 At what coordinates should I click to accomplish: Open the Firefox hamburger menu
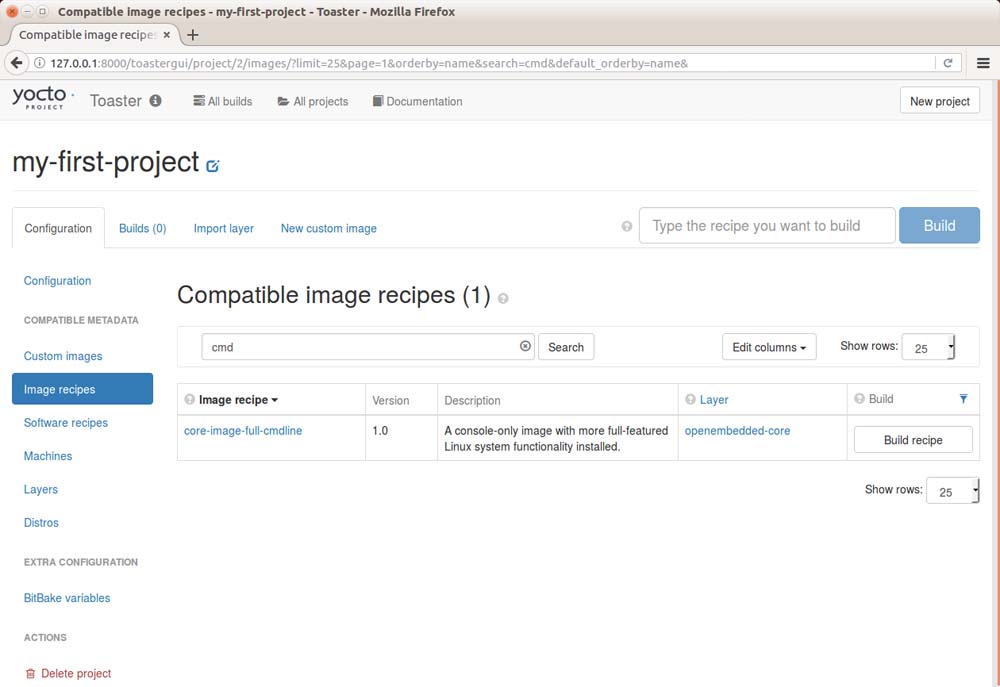tap(983, 63)
